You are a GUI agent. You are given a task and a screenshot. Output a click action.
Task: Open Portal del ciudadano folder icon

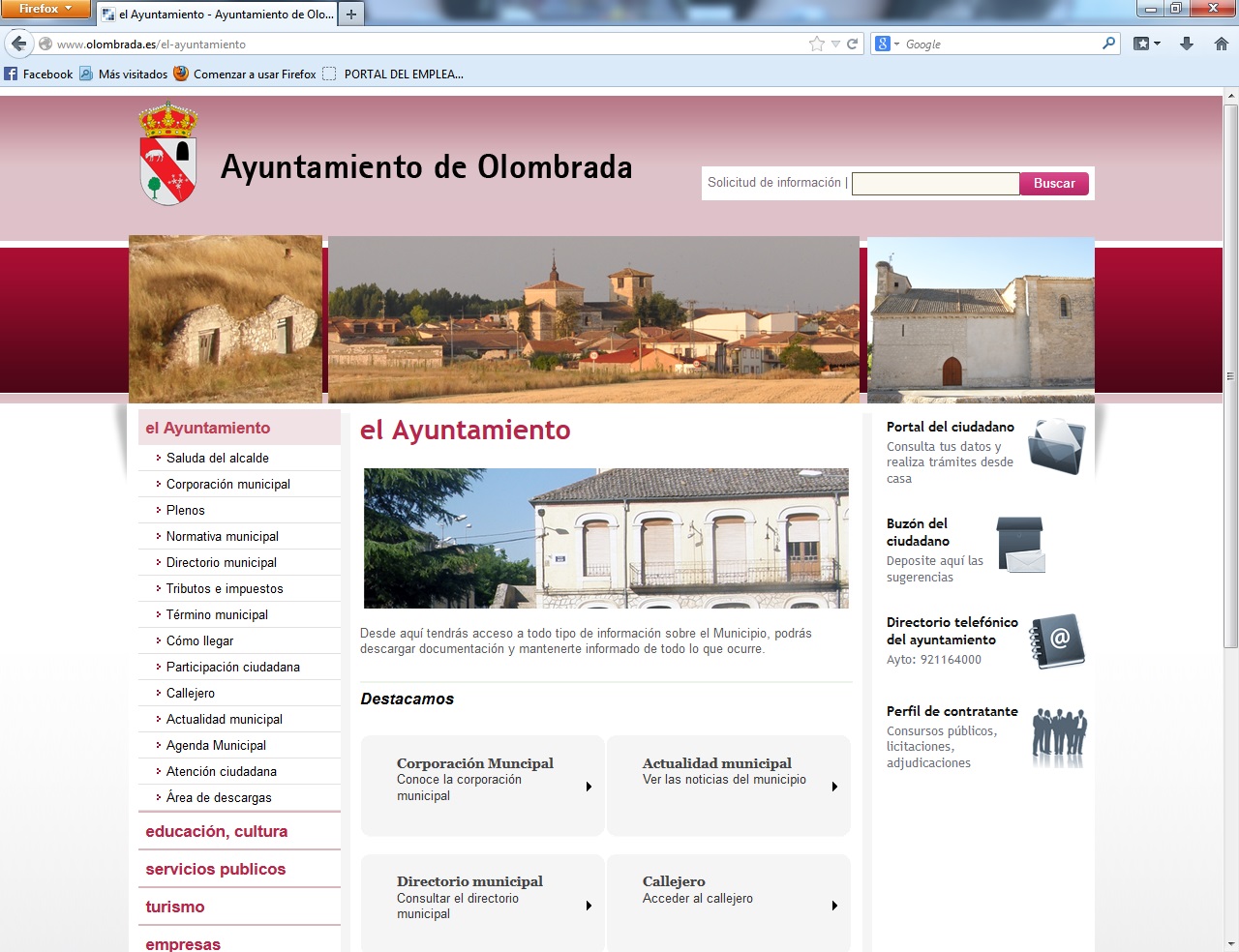1056,447
